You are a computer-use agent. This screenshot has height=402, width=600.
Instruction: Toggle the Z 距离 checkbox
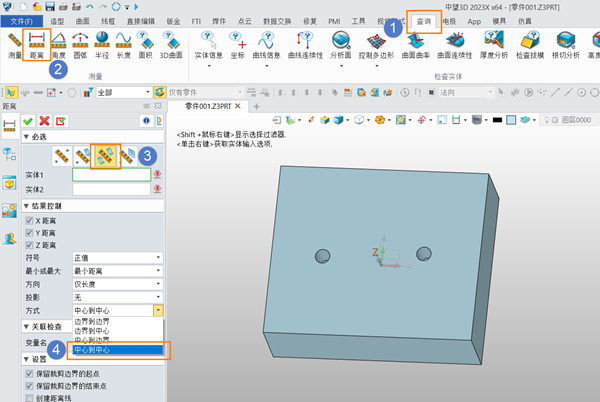[x=29, y=245]
